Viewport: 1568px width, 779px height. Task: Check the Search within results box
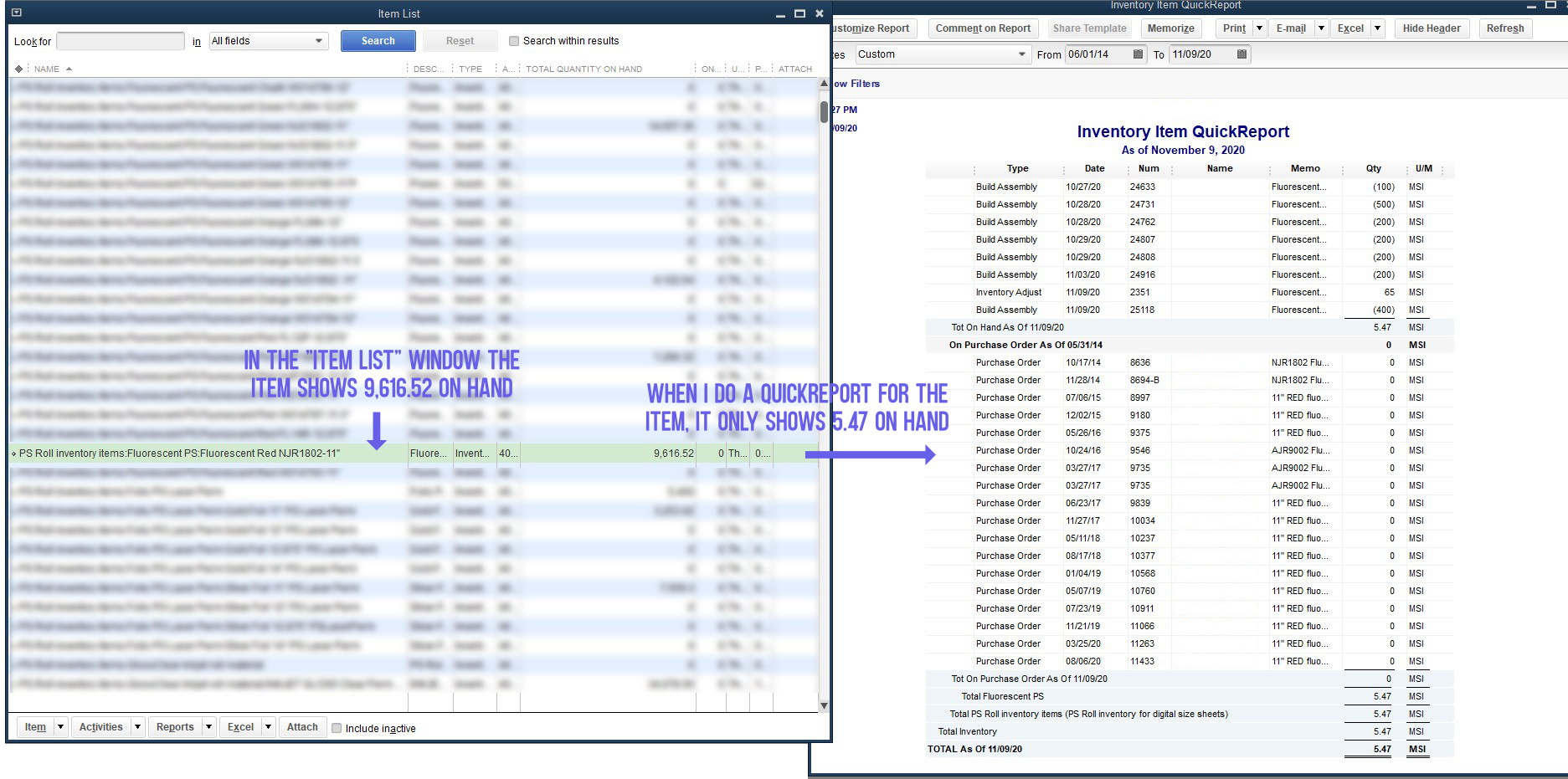514,40
